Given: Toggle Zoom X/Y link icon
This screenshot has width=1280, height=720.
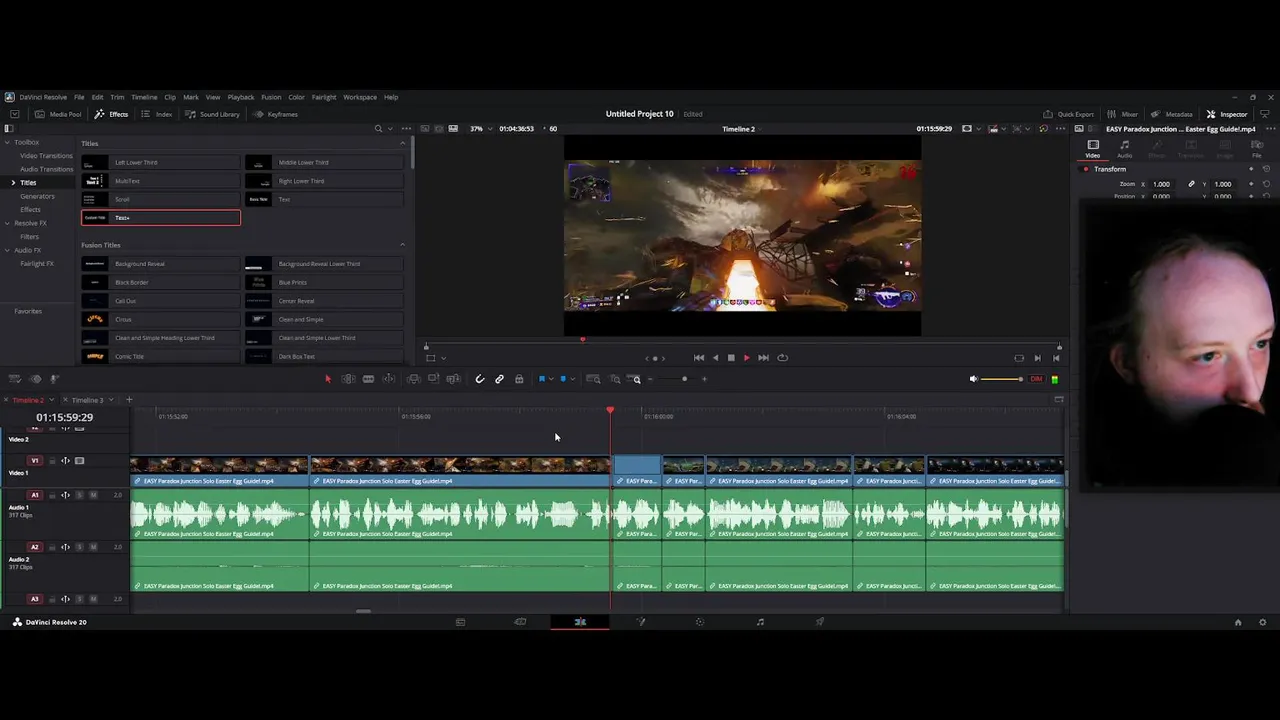Looking at the screenshot, I should coord(1191,184).
